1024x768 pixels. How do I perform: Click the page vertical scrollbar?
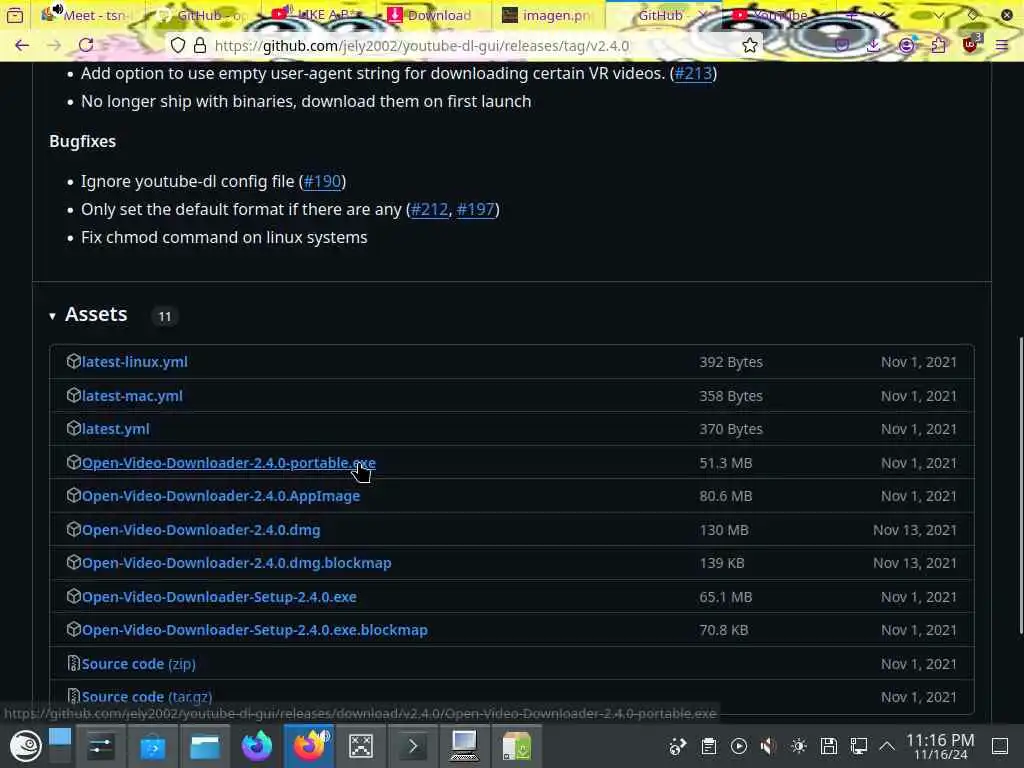[1020, 485]
